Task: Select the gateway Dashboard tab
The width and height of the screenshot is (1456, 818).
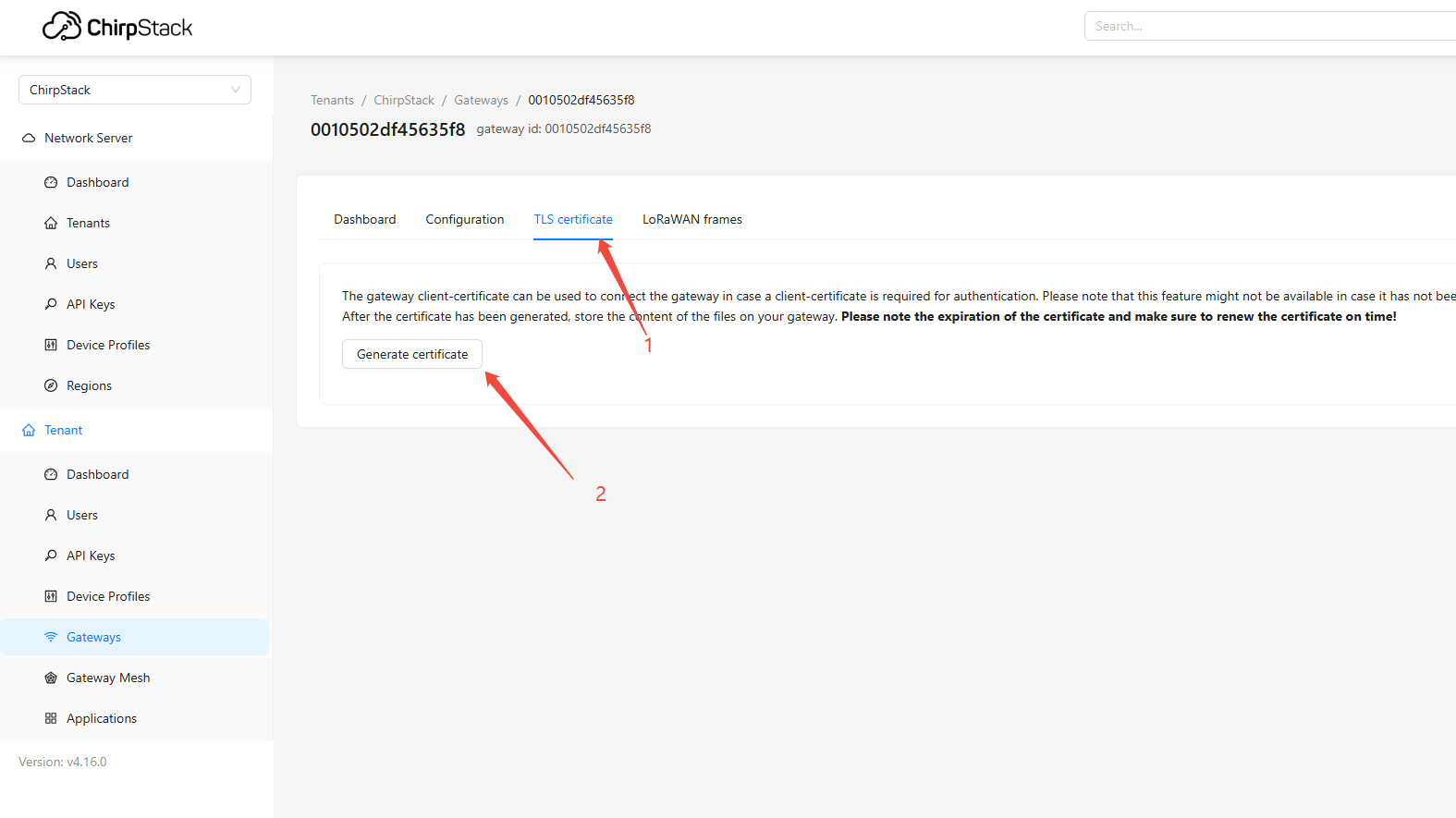Action: pos(364,219)
